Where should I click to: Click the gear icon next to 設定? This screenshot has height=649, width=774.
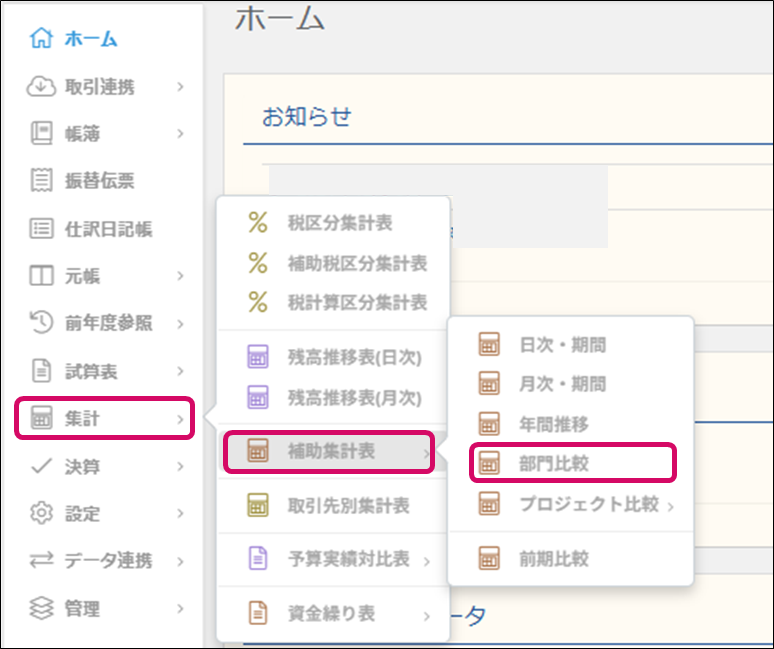[41, 514]
